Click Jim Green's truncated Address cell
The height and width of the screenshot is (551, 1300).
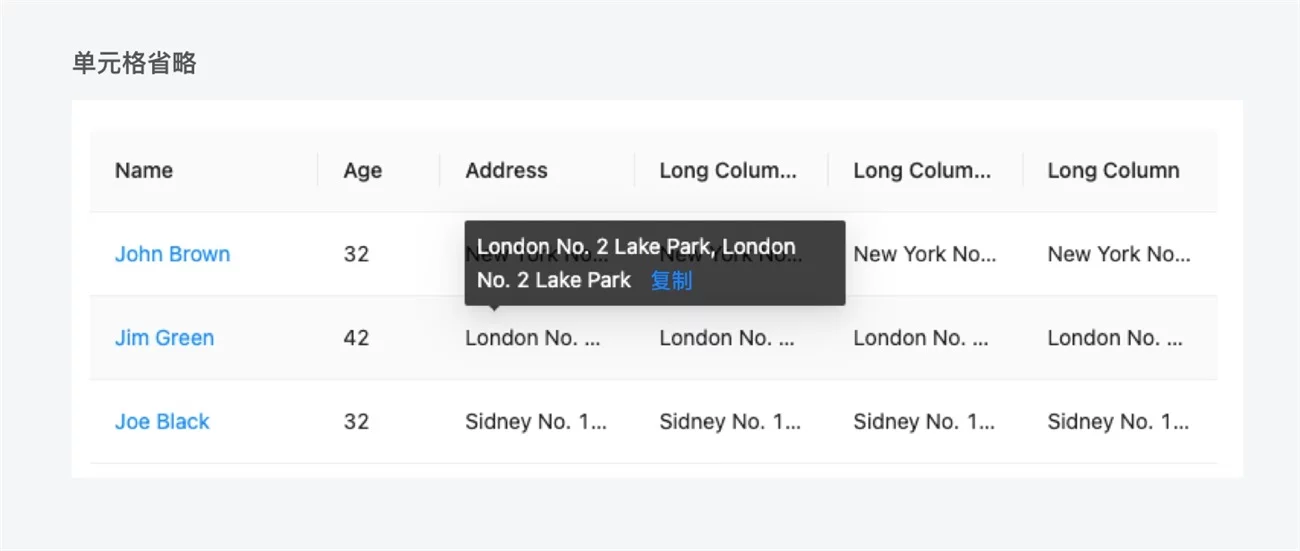pos(533,338)
